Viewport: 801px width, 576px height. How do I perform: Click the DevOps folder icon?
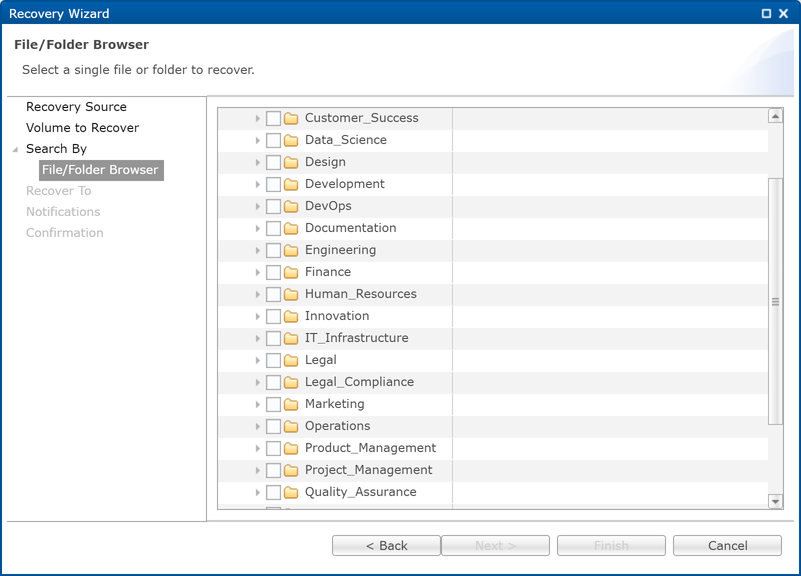[291, 206]
